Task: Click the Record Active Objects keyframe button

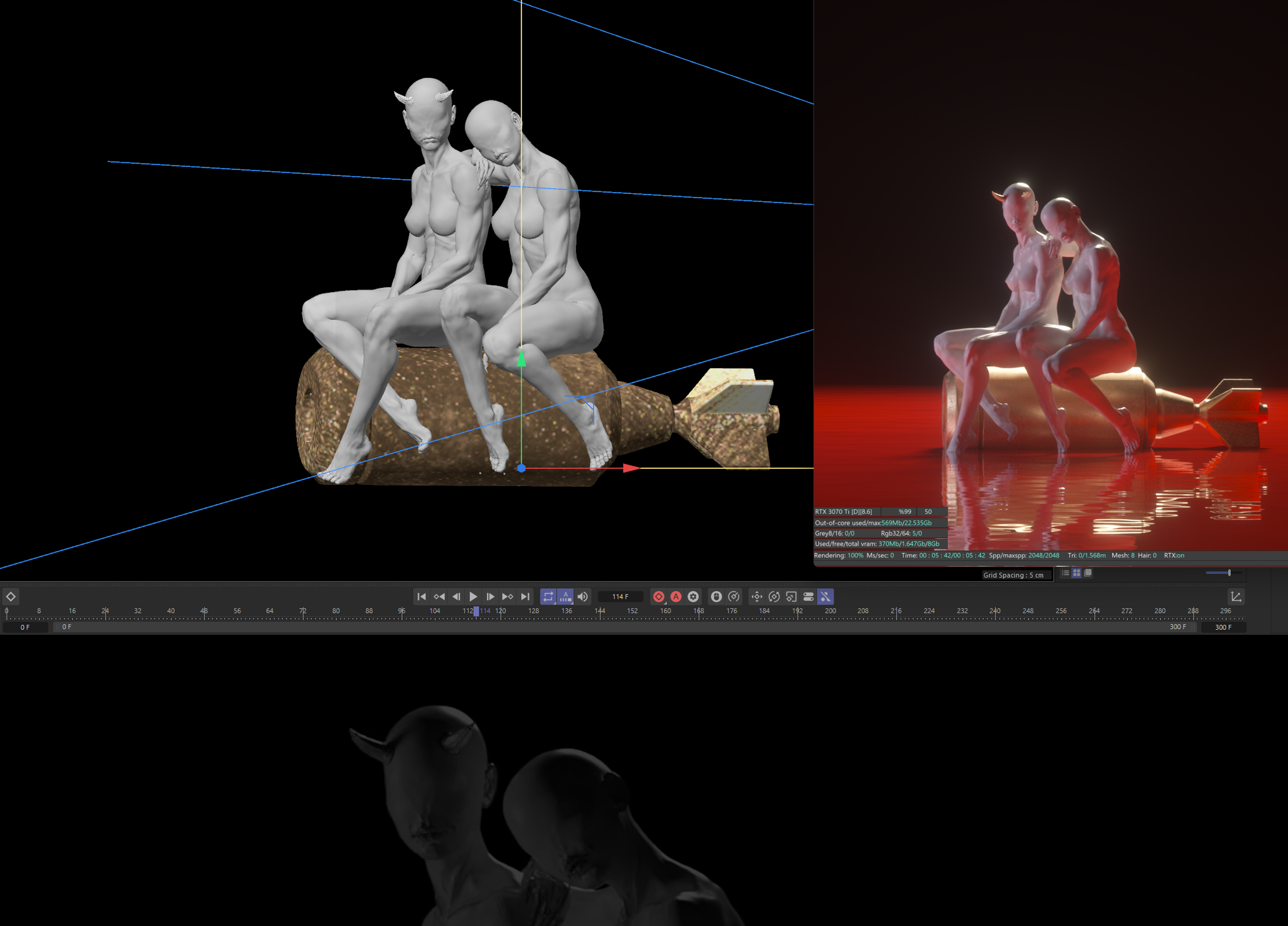Action: pyautogui.click(x=659, y=597)
